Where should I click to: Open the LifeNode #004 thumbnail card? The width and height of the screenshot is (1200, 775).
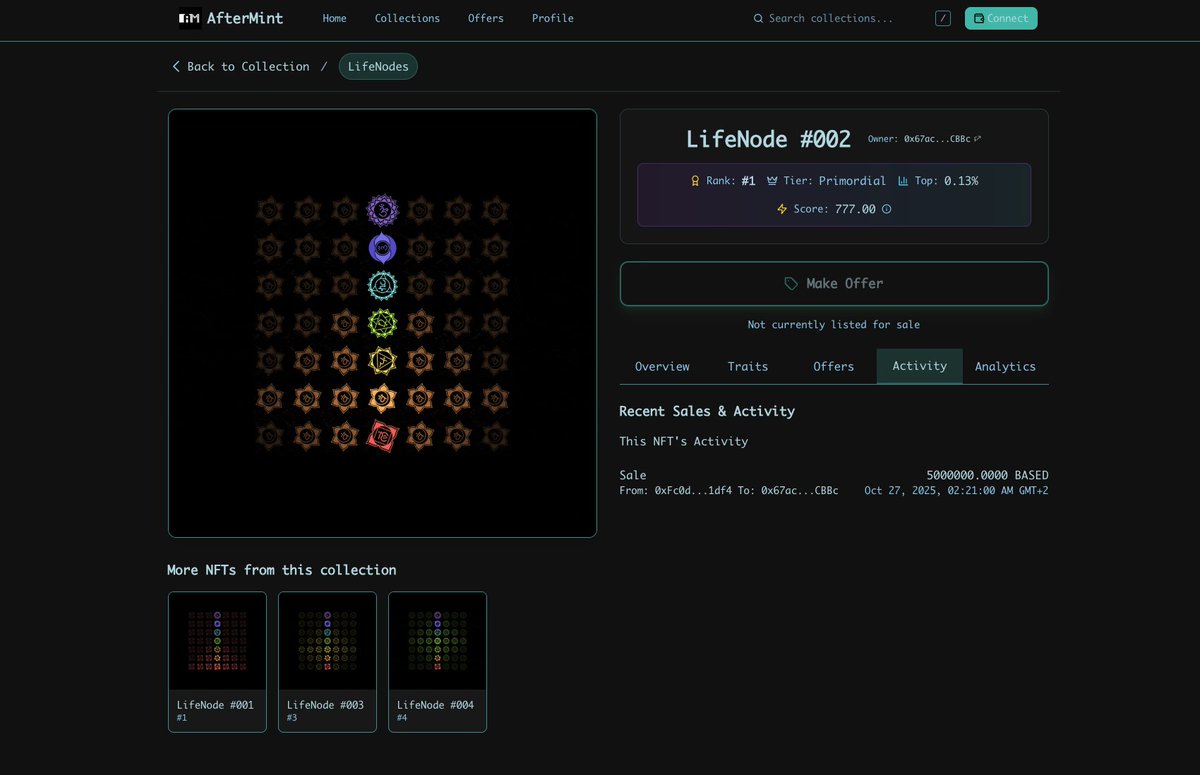coord(437,662)
